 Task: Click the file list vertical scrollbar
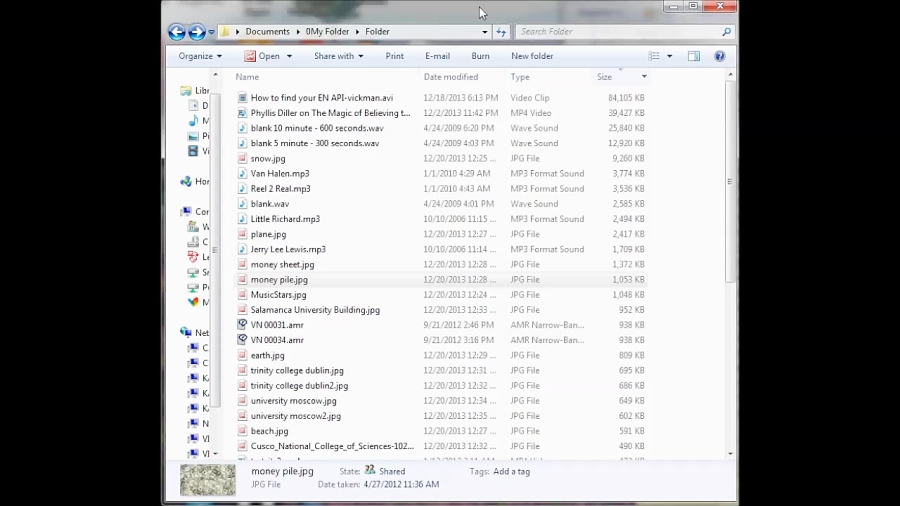(730, 181)
